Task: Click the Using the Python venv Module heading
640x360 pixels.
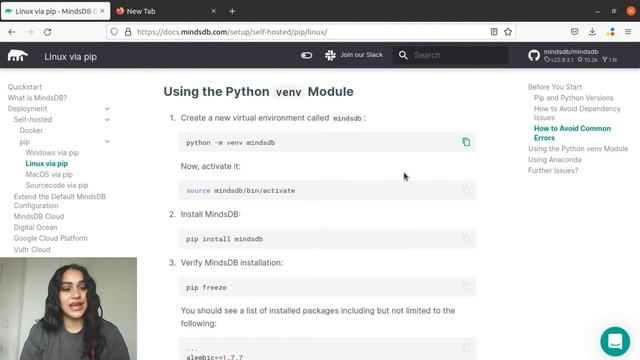Action: [258, 91]
